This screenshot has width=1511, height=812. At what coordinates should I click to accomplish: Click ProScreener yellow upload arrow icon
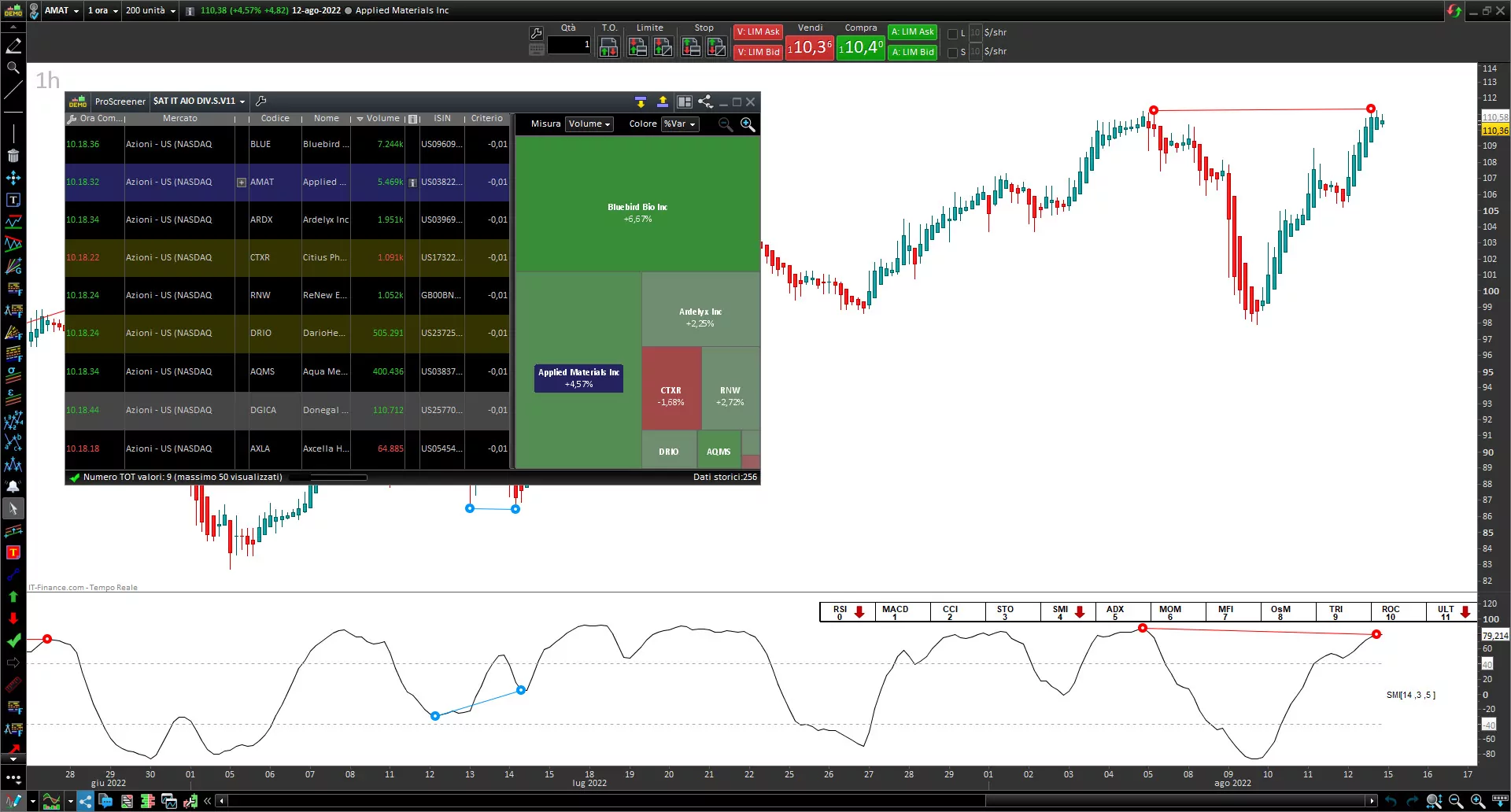click(663, 101)
